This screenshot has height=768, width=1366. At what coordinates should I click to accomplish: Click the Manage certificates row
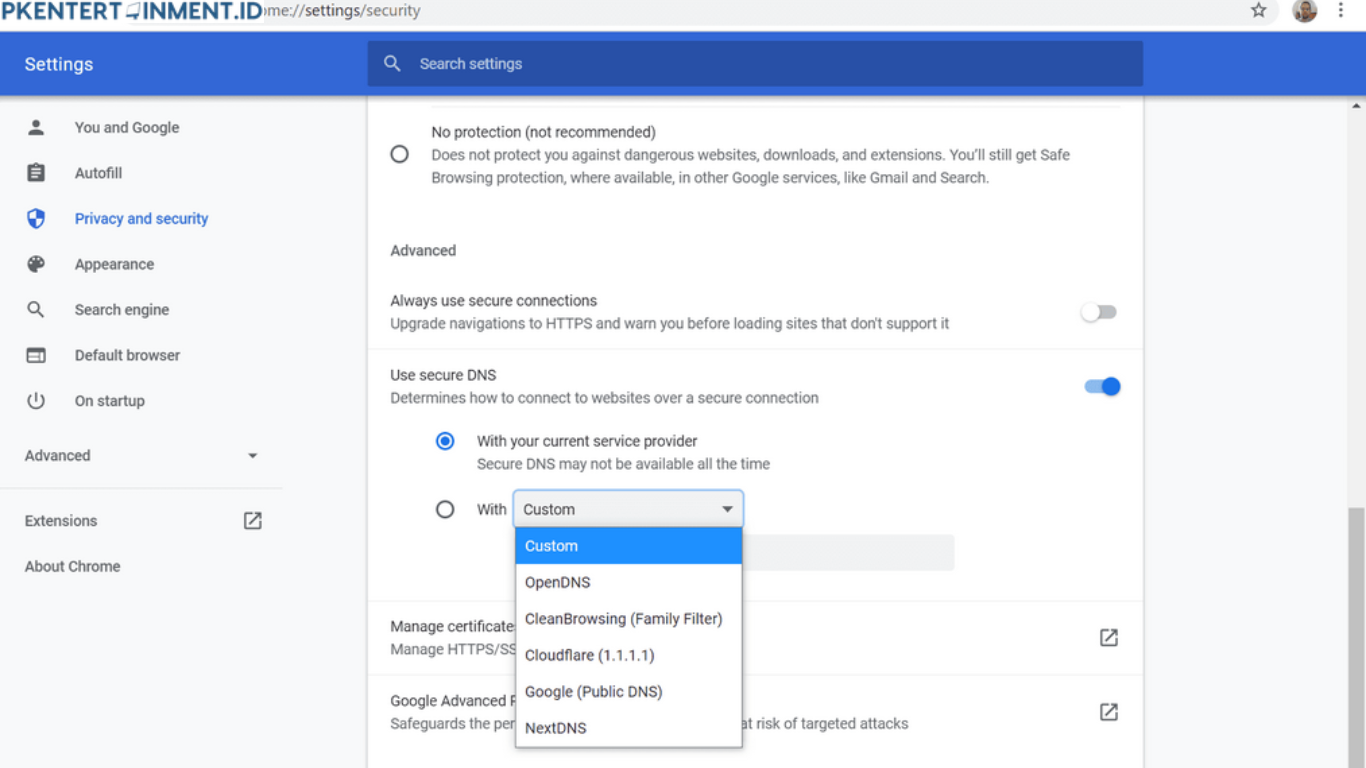click(x=755, y=638)
